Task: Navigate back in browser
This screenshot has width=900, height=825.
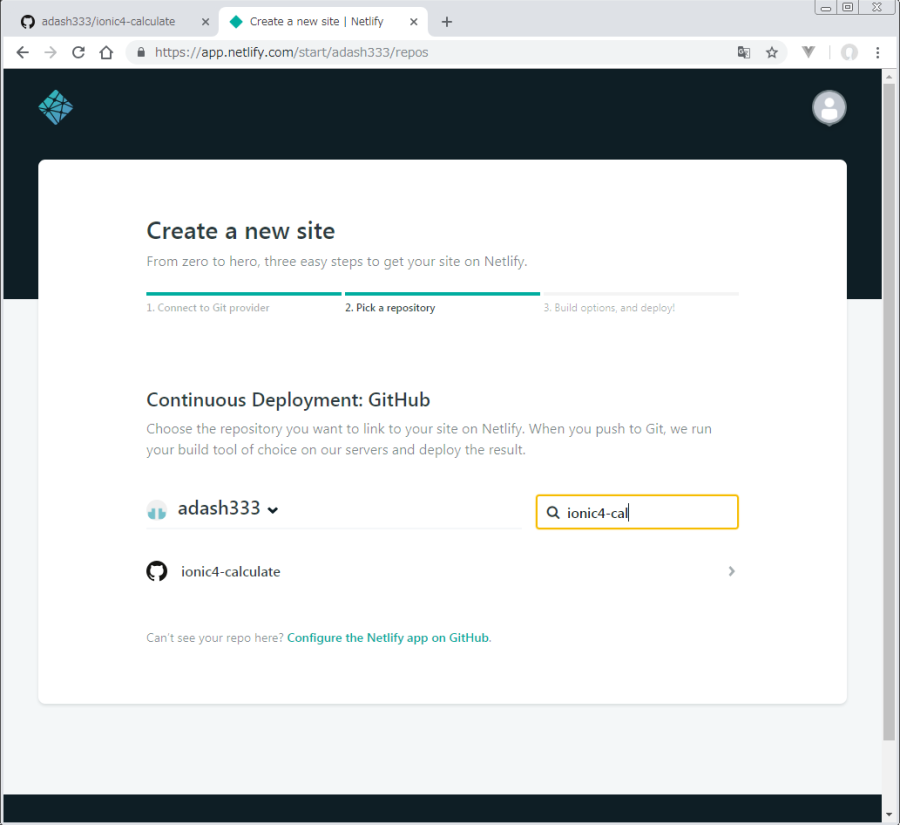Action: tap(23, 53)
